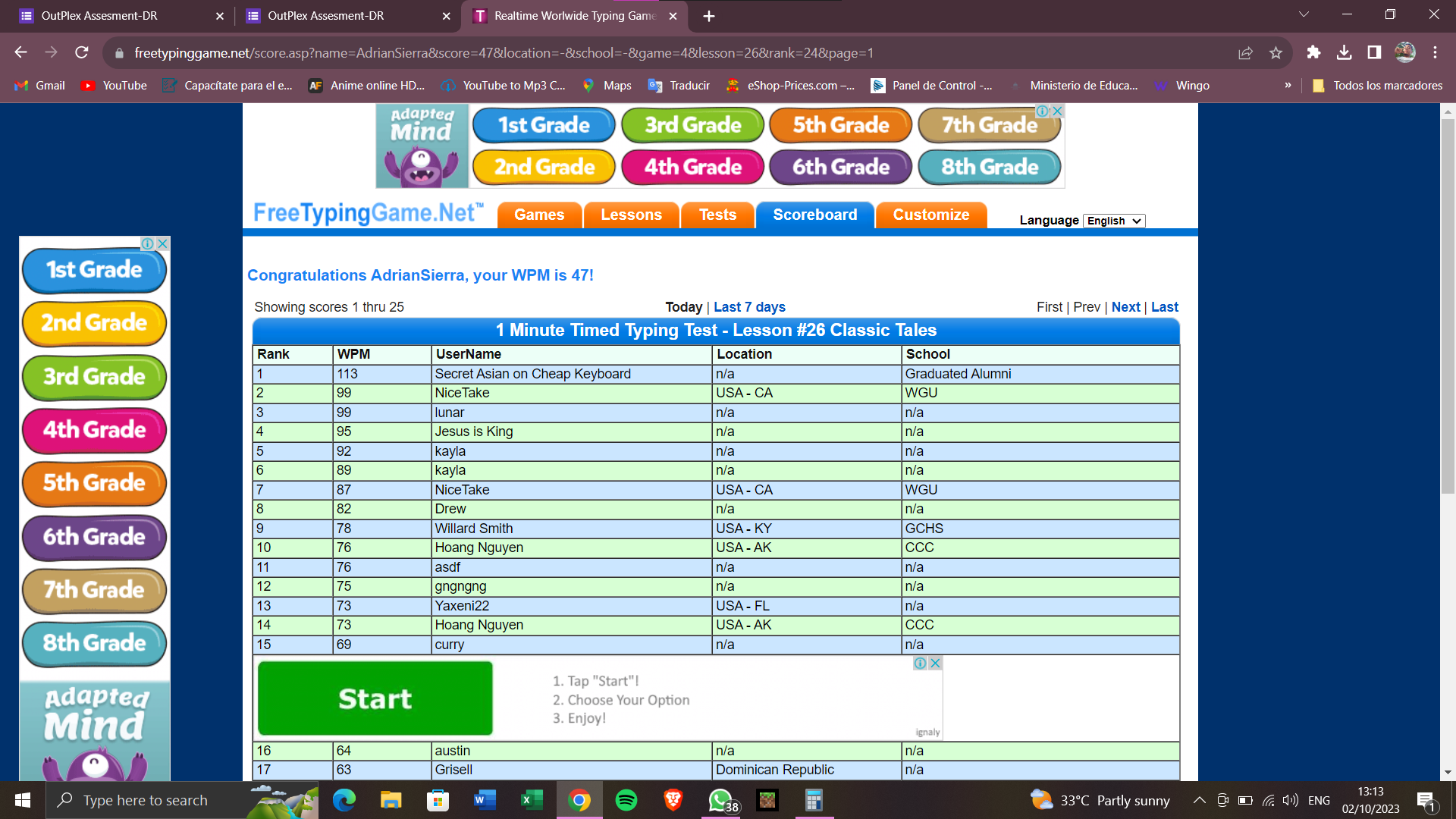Image resolution: width=1456 pixels, height=819 pixels.
Task: Bookmark this page with the star icon
Action: coord(1276,52)
